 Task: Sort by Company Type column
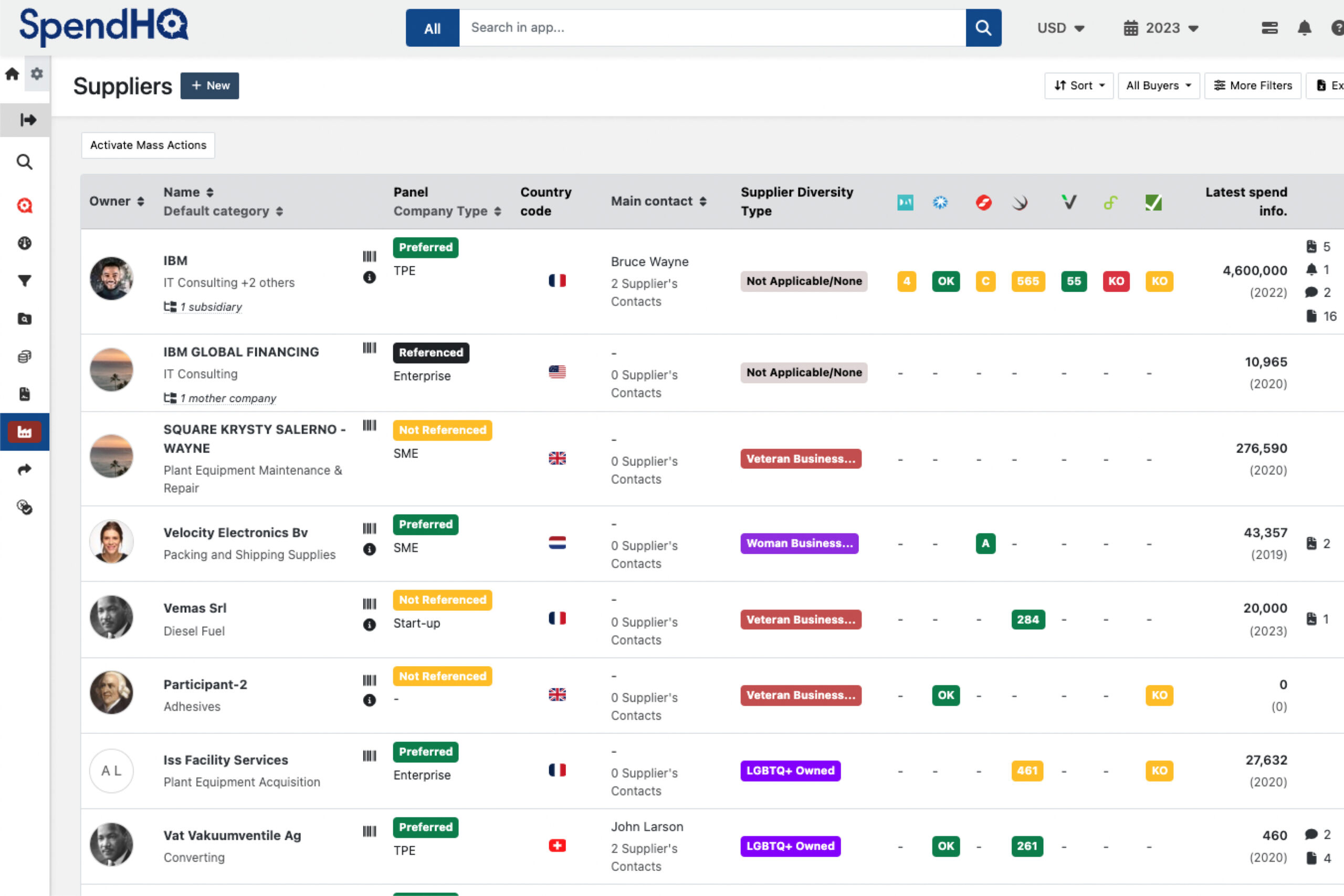[x=447, y=211]
